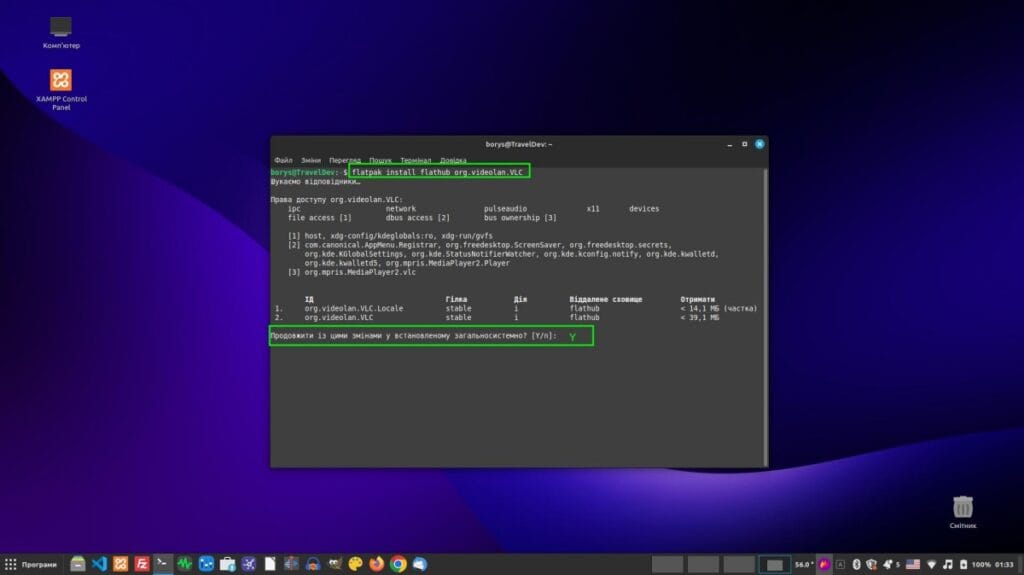
Task: Open the file manager from the taskbar
Action: click(x=78, y=564)
